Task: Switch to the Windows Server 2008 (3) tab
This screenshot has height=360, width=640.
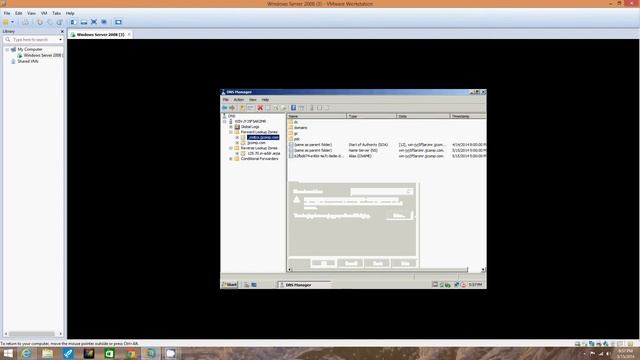Action: point(100,35)
